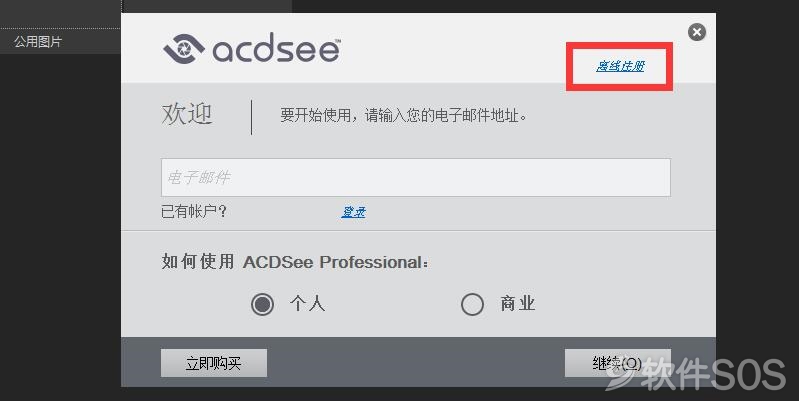Choose personal use via 个人 label text
This screenshot has width=799, height=401.
click(x=307, y=304)
